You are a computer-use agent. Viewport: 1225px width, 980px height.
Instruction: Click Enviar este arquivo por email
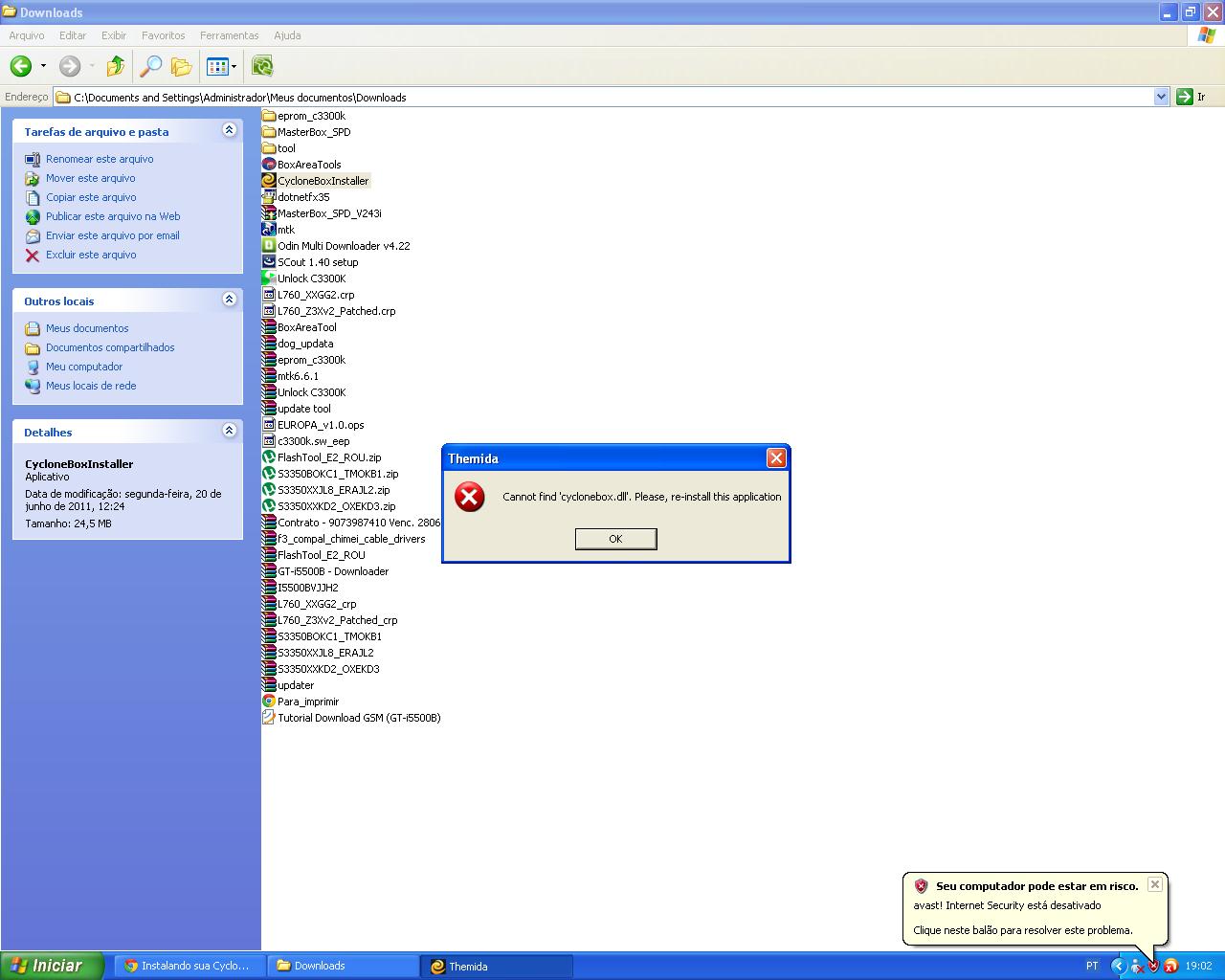pyautogui.click(x=113, y=235)
